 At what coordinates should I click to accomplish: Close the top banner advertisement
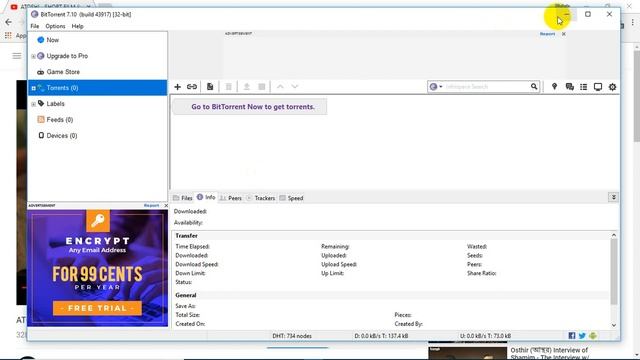click(x=564, y=34)
